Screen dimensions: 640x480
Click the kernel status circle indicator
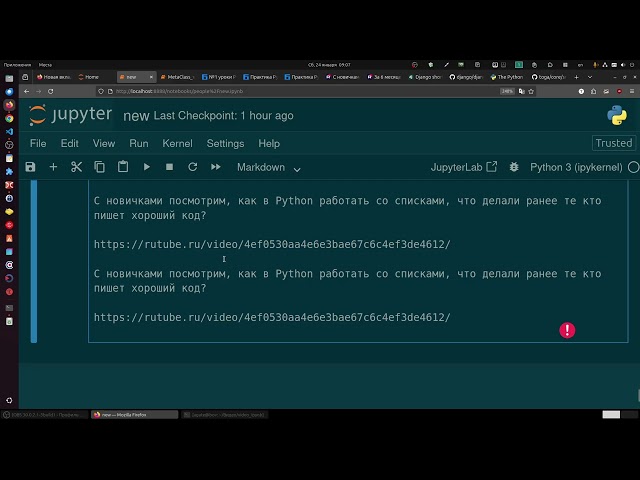pos(633,167)
